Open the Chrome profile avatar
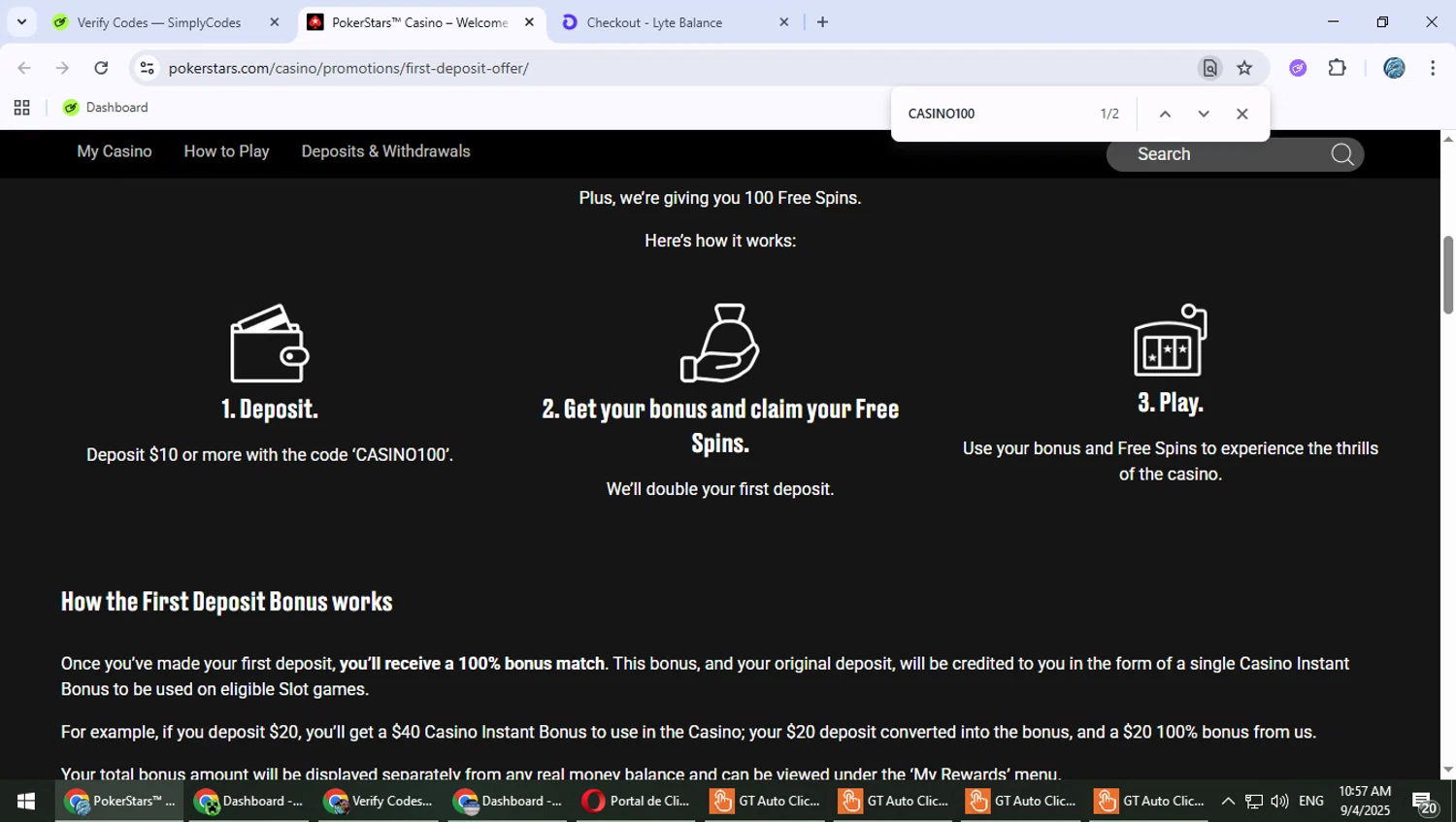 tap(1394, 68)
